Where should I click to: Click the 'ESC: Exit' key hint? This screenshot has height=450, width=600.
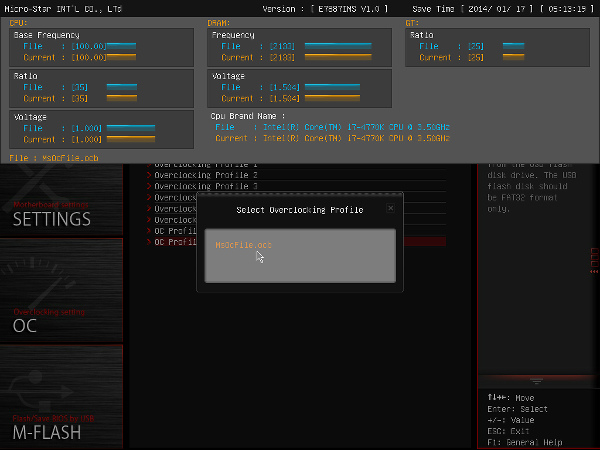[508, 431]
